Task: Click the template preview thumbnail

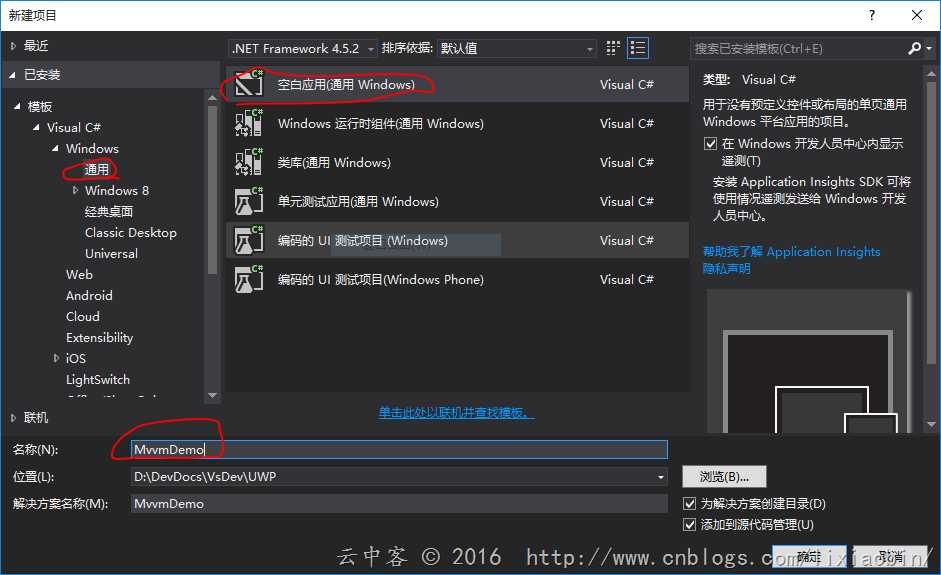Action: click(x=809, y=361)
